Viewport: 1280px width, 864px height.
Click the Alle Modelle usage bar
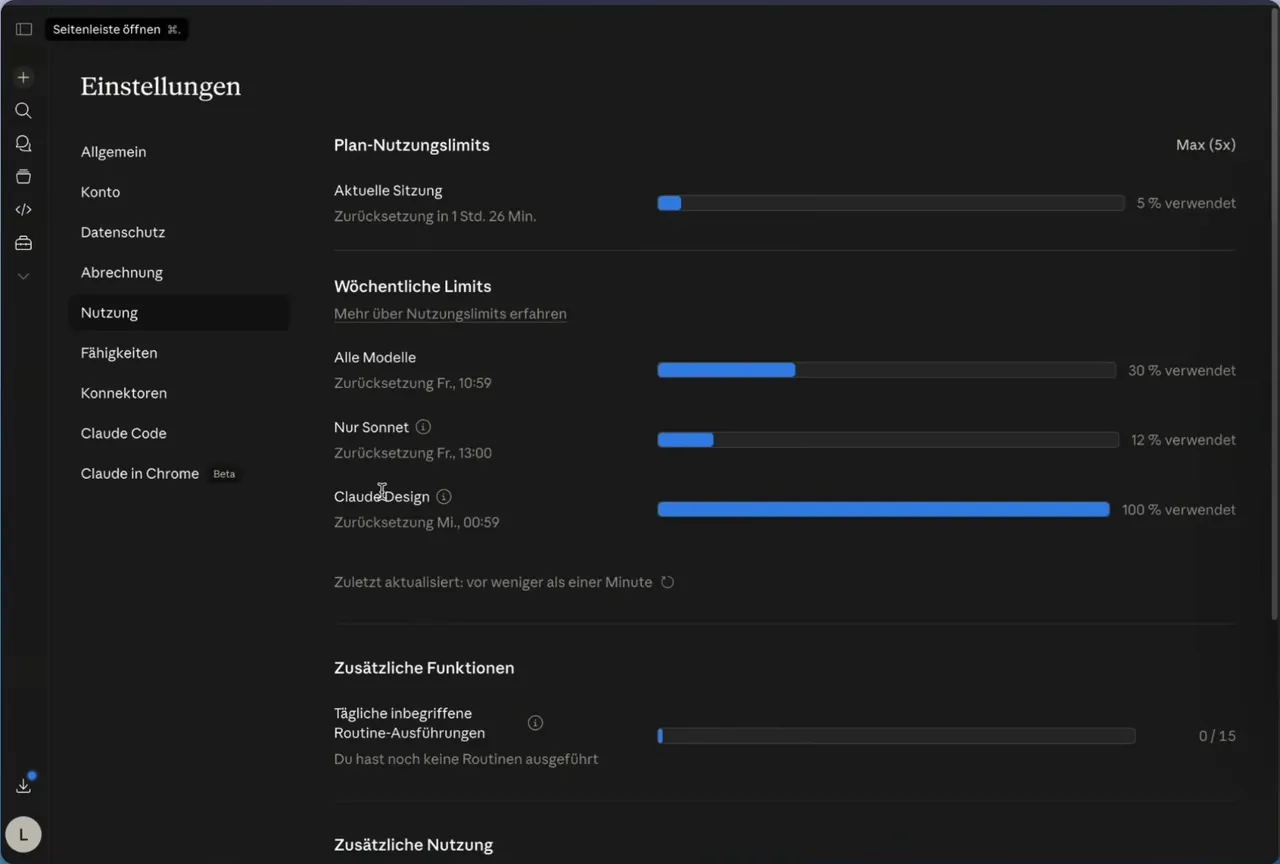(x=886, y=370)
